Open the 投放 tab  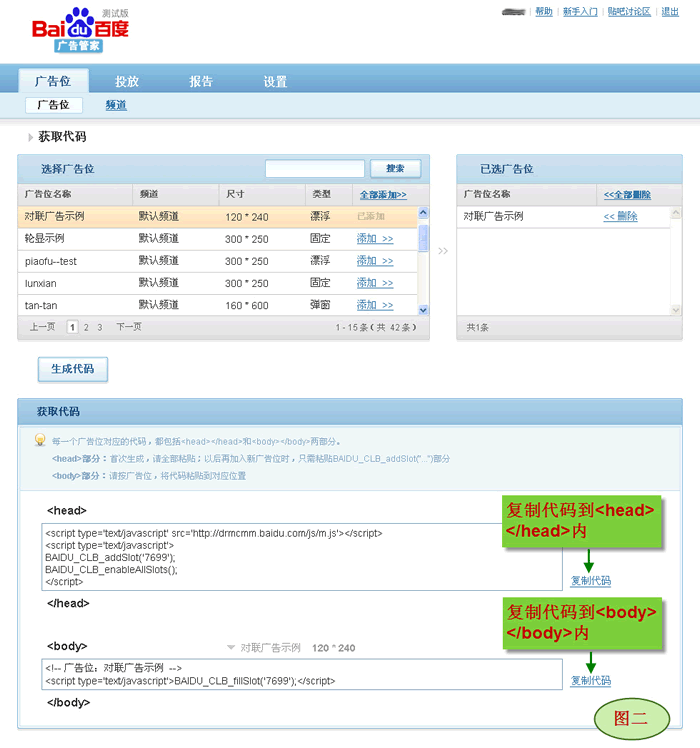126,81
